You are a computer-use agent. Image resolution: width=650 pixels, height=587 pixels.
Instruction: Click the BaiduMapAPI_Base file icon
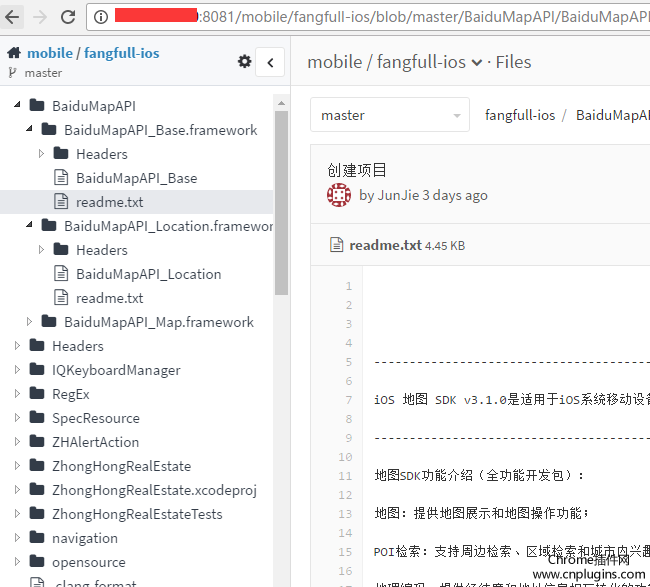point(61,177)
